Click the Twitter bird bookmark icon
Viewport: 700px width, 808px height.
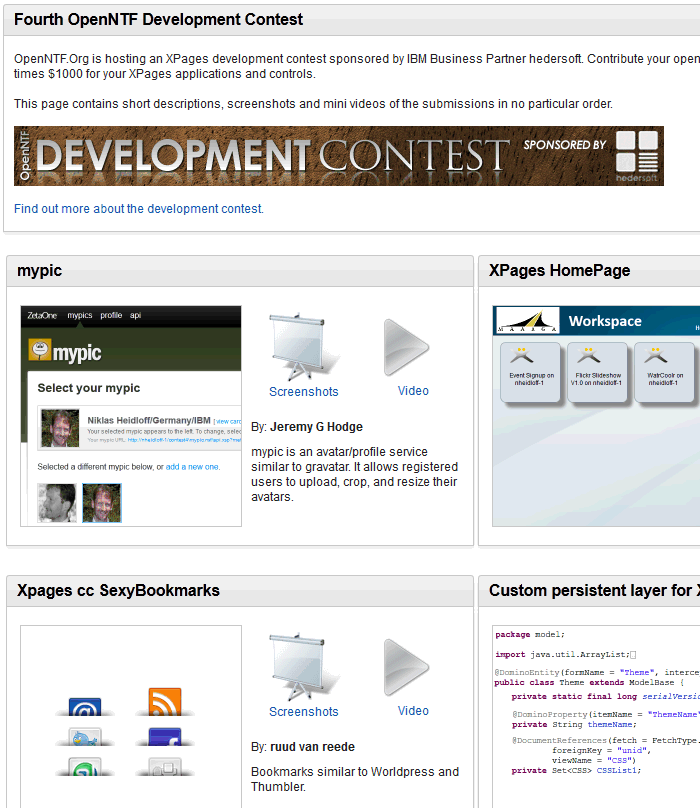coord(85,737)
